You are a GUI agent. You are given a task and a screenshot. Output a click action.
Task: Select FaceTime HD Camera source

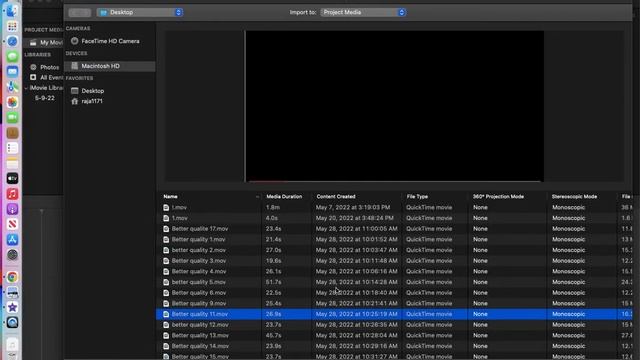coord(109,41)
